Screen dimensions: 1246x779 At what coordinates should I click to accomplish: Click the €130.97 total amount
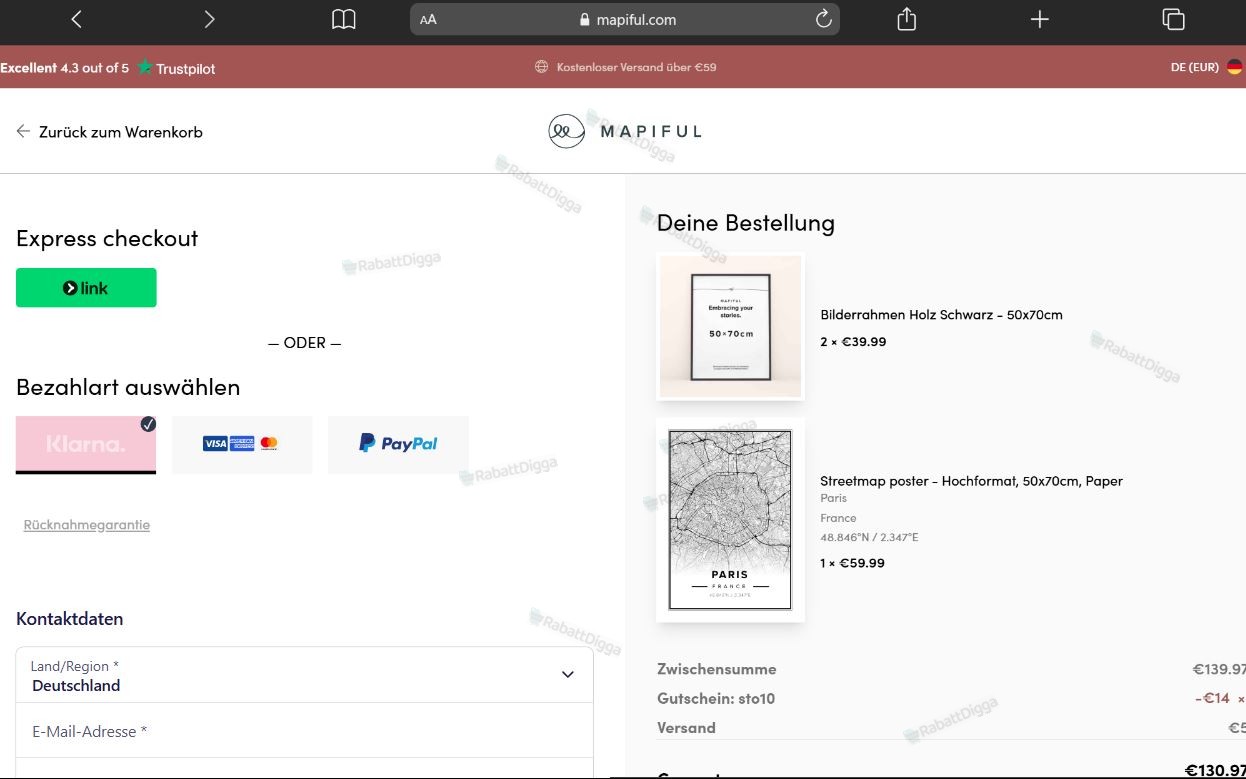[x=1215, y=770]
